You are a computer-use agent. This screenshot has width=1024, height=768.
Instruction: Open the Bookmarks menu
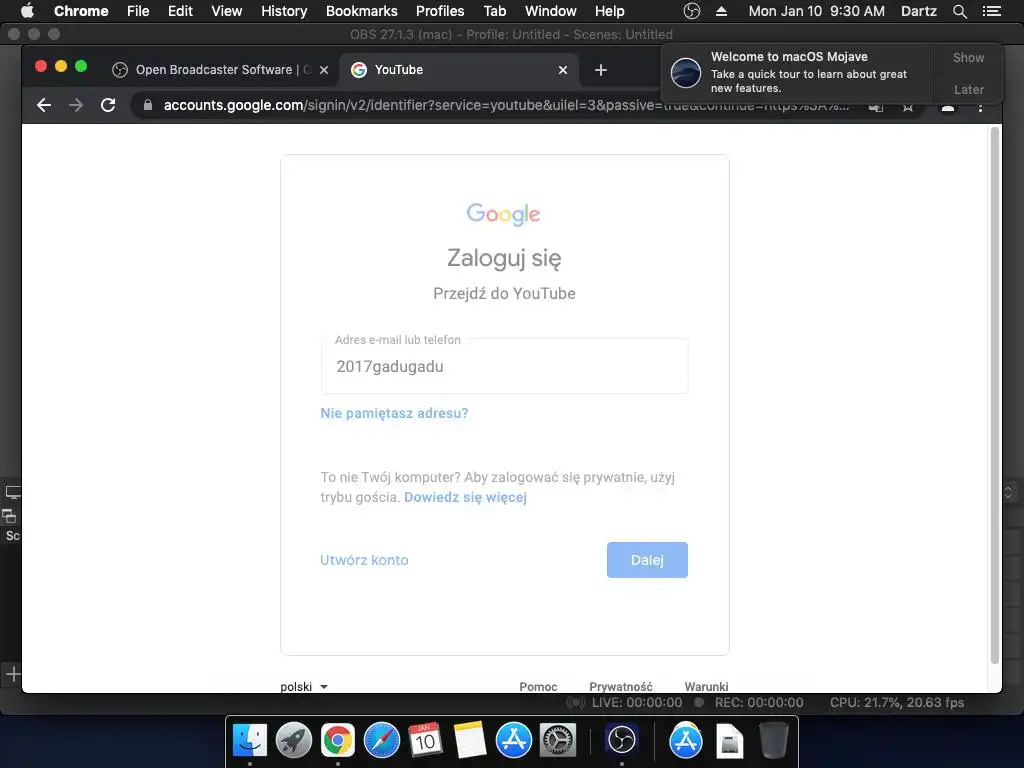[x=362, y=11]
